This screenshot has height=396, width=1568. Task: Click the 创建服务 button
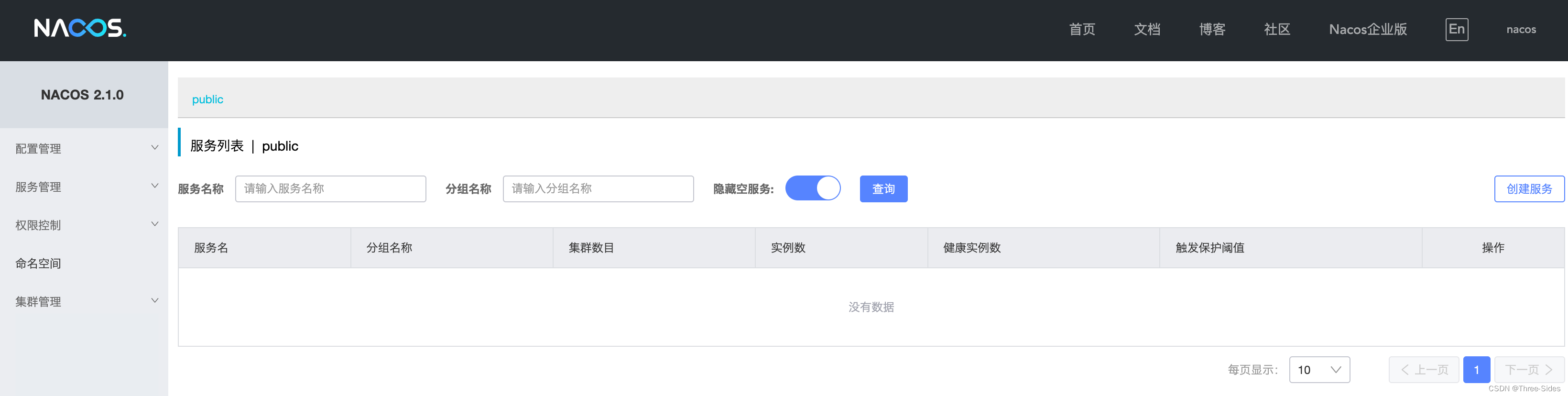point(1529,189)
